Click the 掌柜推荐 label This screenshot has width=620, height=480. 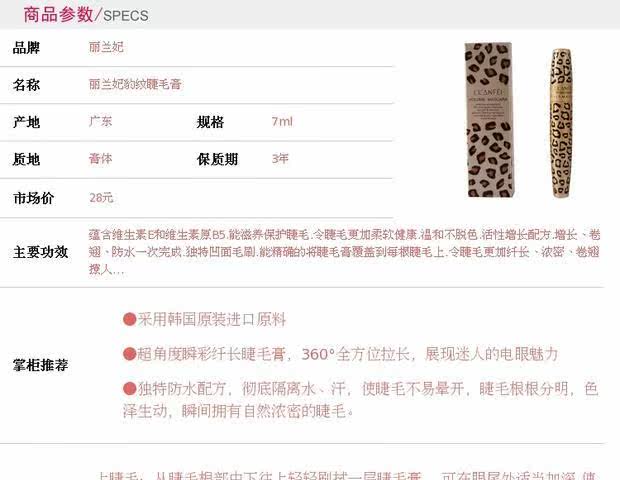40,365
